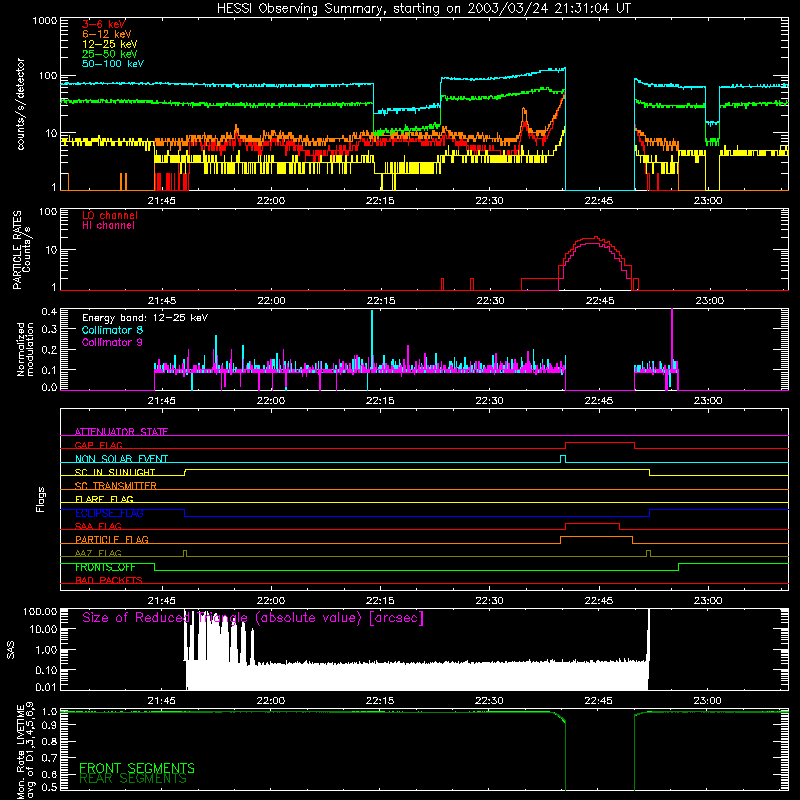Click the 6-12 keV peak near 22:35
The width and height of the screenshot is (800, 800).
(x=524, y=116)
